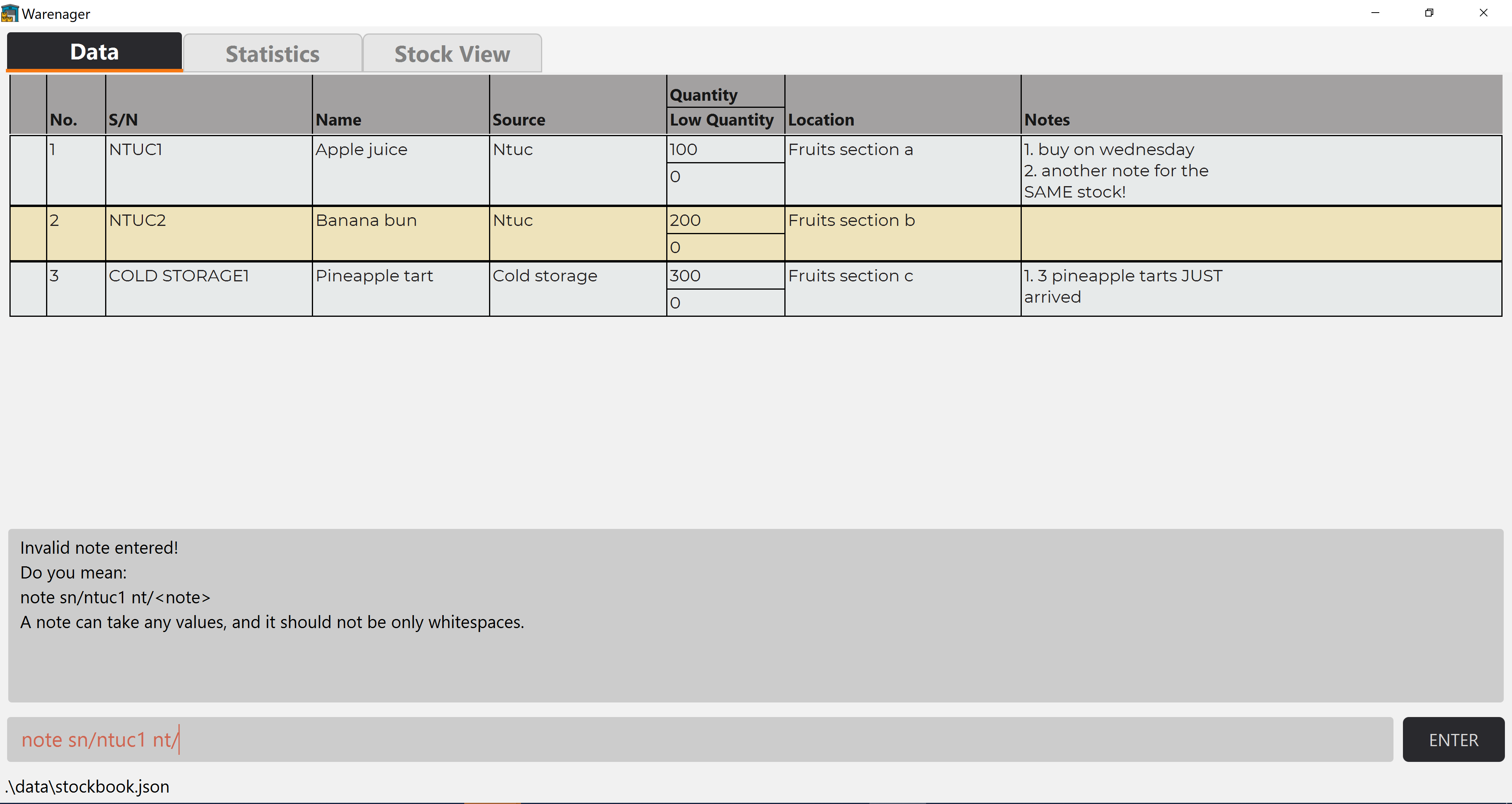Click the 'another note for the SAME stock!' note

[1116, 181]
